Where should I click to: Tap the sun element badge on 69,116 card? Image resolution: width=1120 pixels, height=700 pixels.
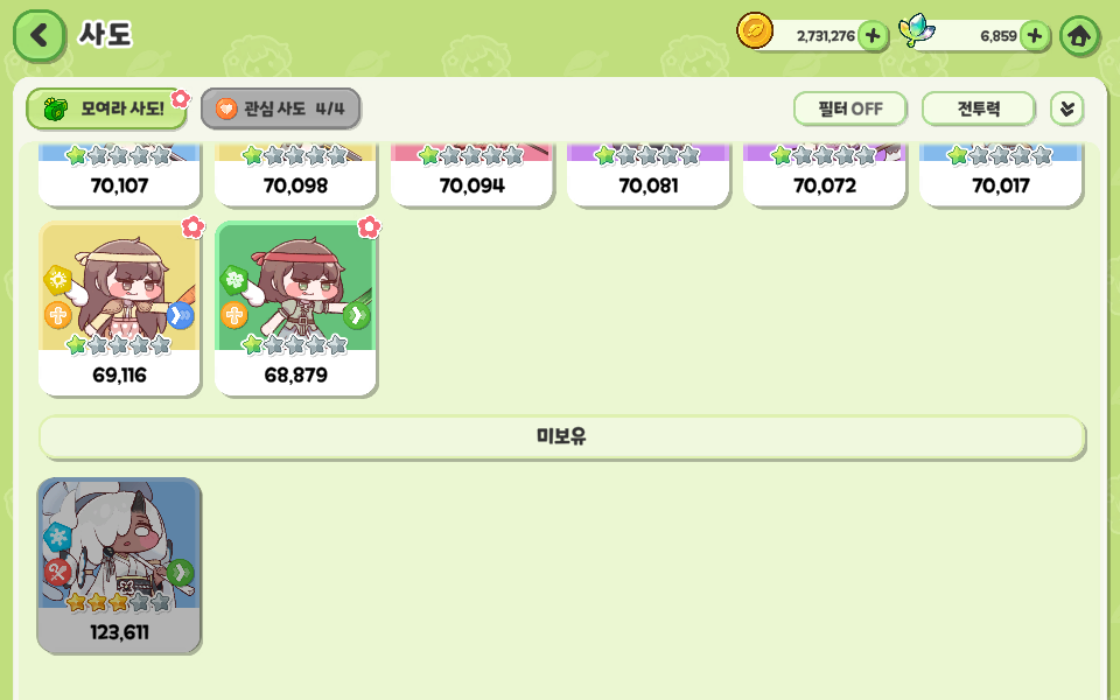[x=58, y=280]
